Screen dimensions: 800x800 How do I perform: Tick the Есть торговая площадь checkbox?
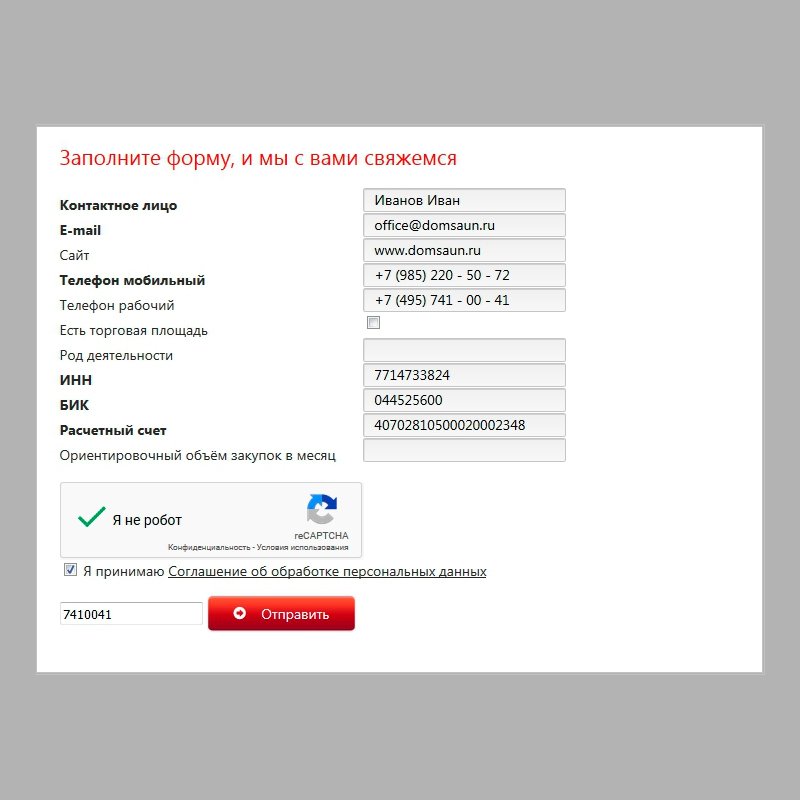click(x=373, y=322)
